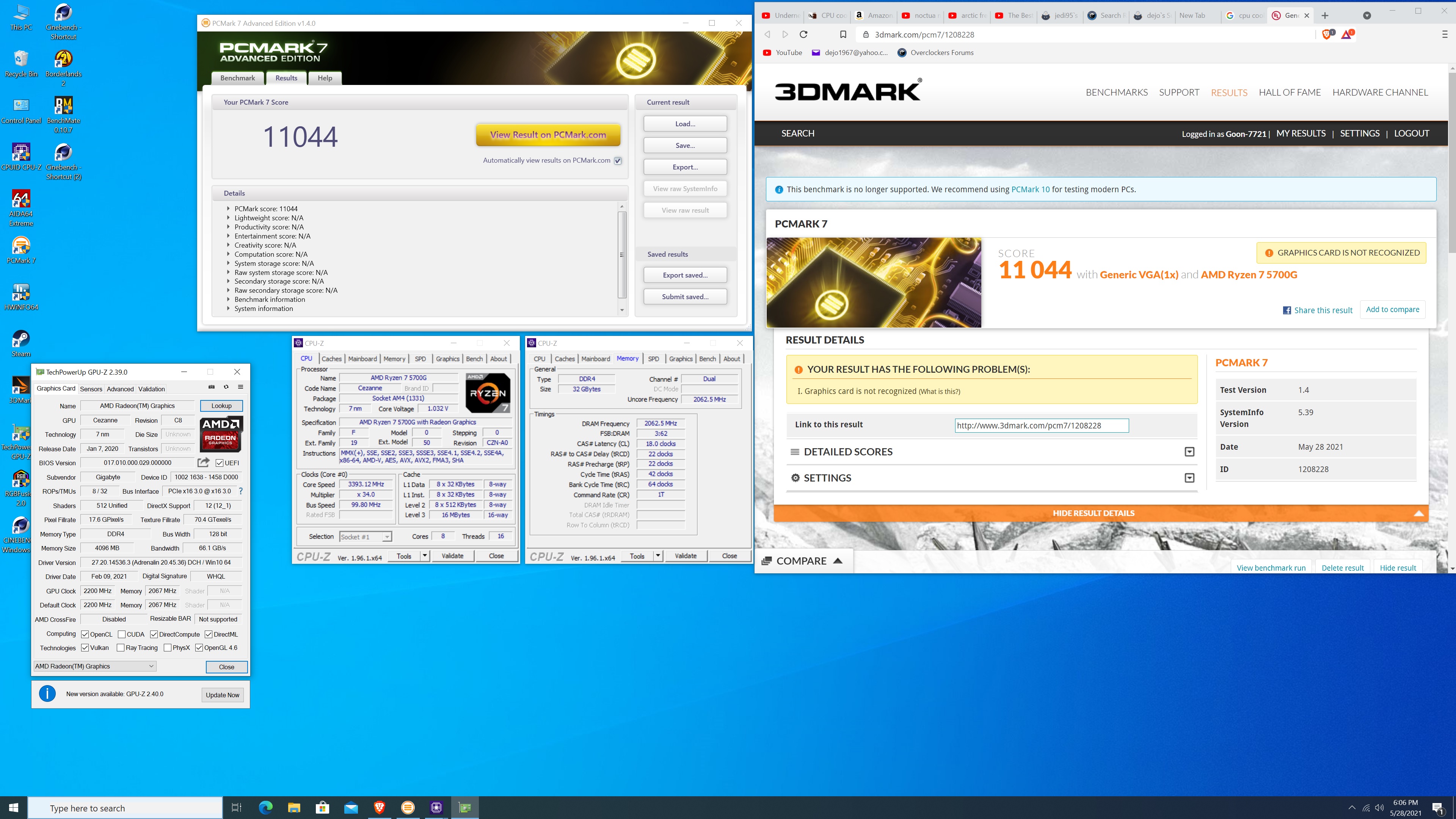Open Socket #1 selection dropdown in CPU-Z

pyautogui.click(x=365, y=537)
